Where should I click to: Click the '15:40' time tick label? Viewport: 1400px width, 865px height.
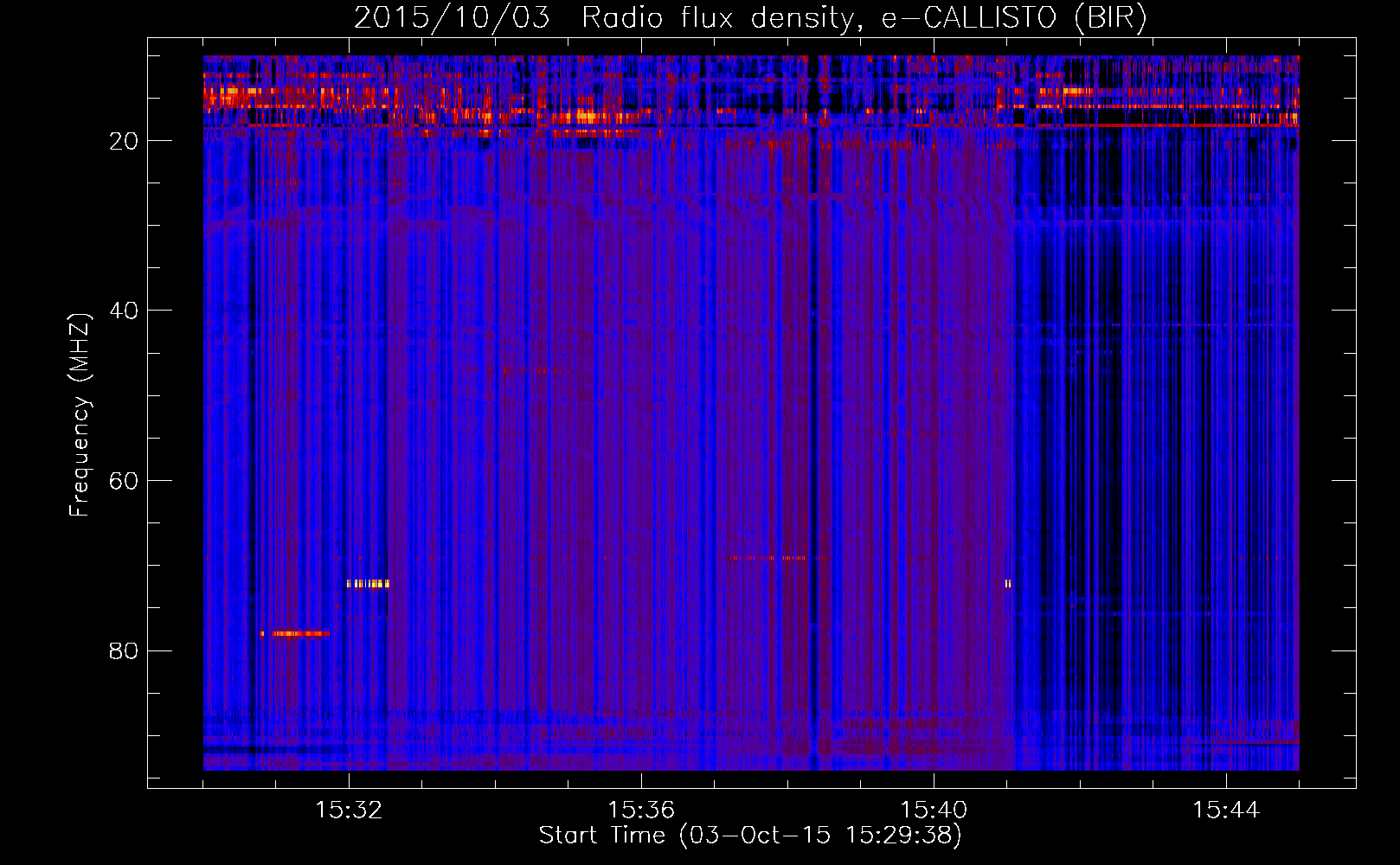pyautogui.click(x=934, y=811)
